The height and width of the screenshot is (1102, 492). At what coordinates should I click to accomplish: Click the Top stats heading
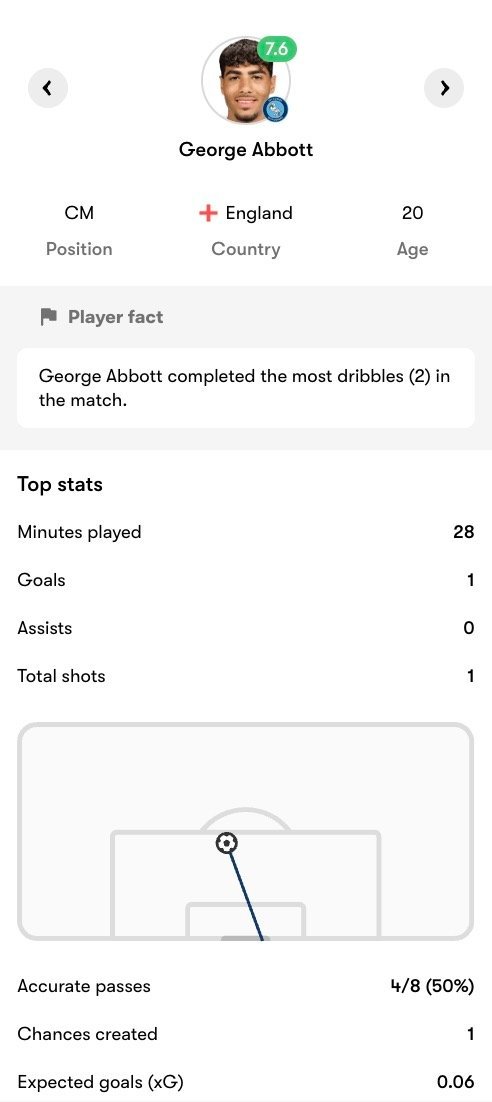(60, 484)
